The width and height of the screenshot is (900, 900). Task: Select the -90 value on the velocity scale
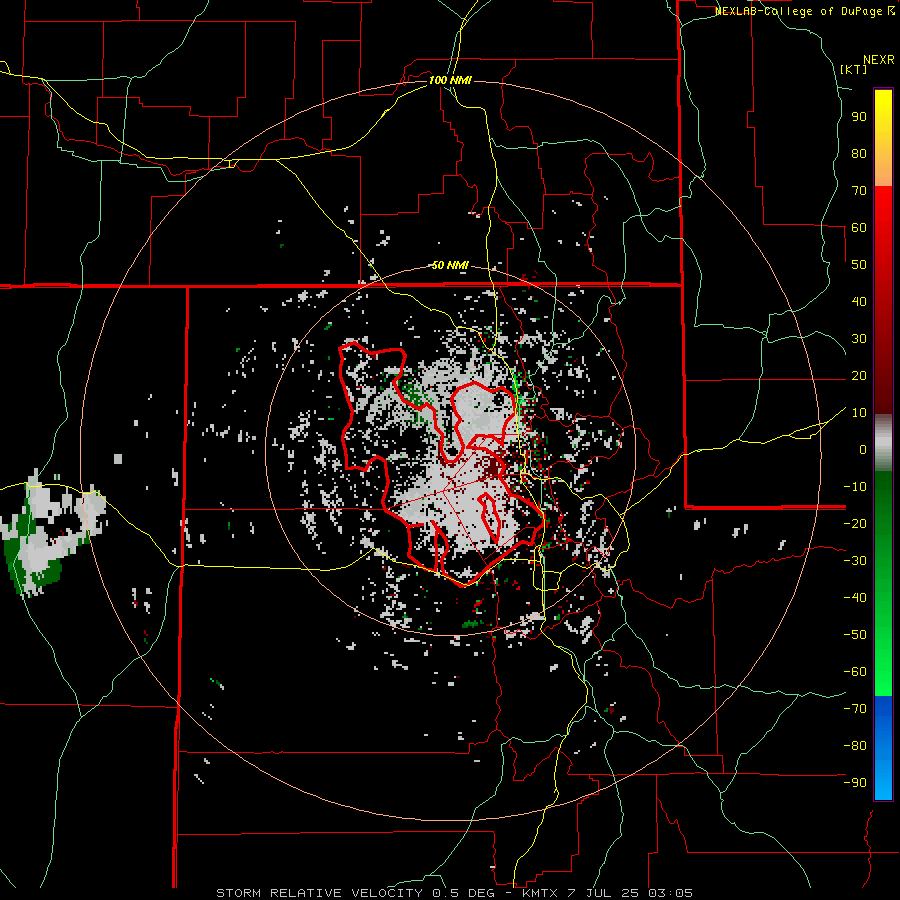click(855, 783)
